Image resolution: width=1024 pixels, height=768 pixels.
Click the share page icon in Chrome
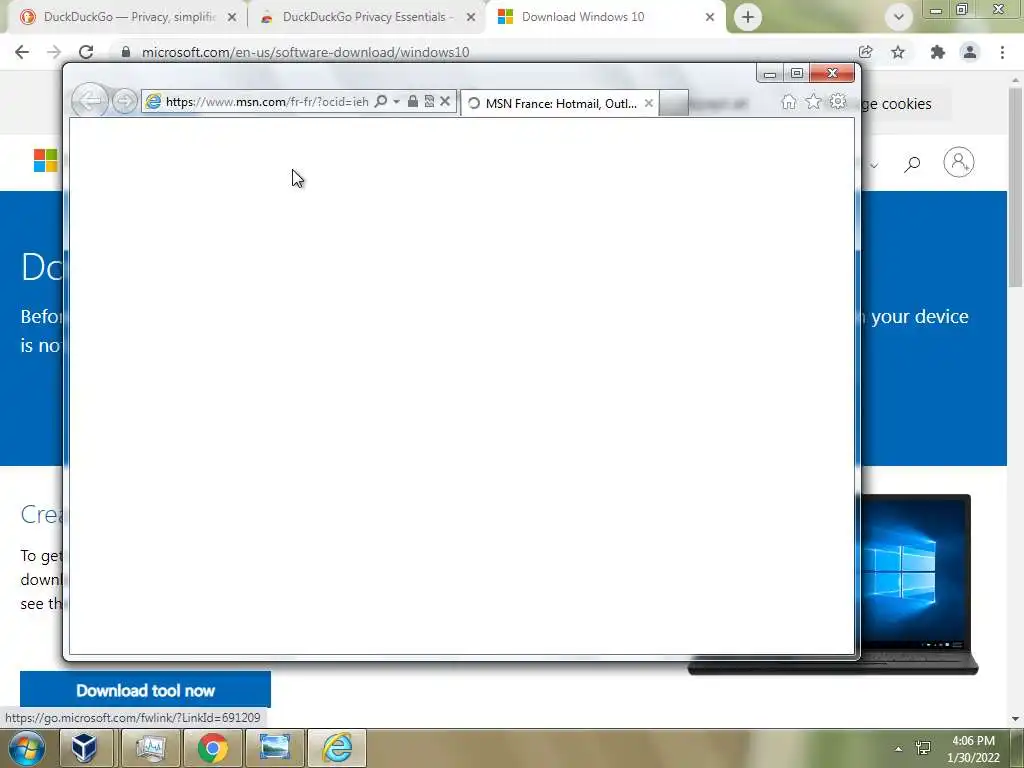click(866, 52)
